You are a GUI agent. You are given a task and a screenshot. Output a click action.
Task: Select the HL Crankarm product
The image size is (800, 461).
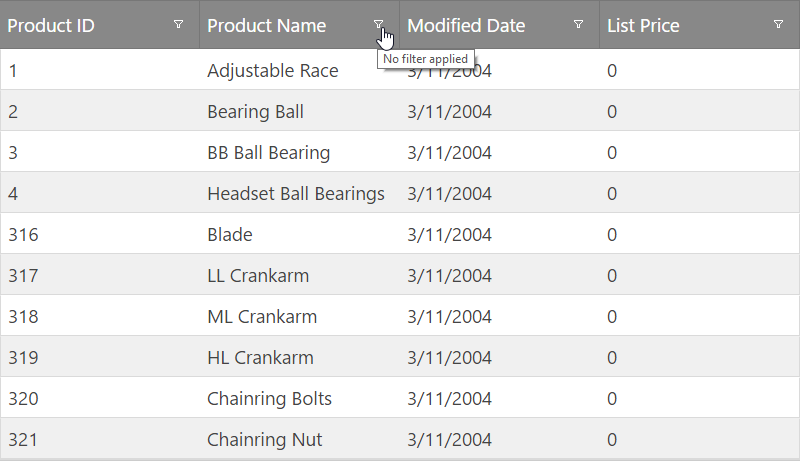pyautogui.click(x=260, y=358)
